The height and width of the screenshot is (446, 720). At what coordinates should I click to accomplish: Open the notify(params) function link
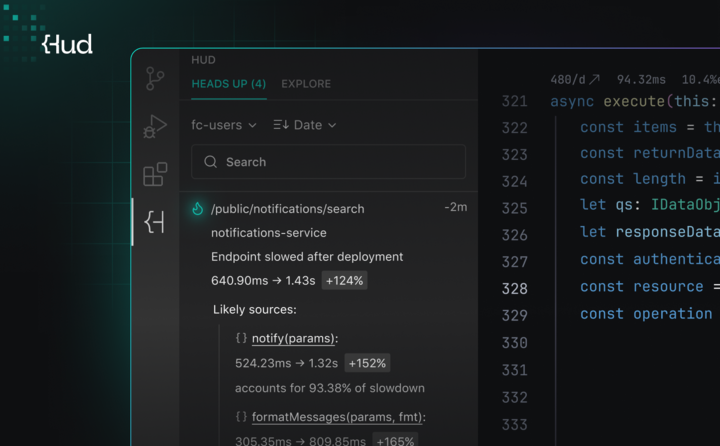pos(293,339)
